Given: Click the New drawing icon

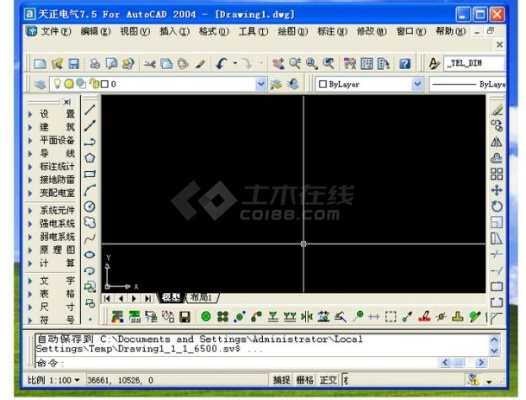Looking at the screenshot, I should point(40,63).
